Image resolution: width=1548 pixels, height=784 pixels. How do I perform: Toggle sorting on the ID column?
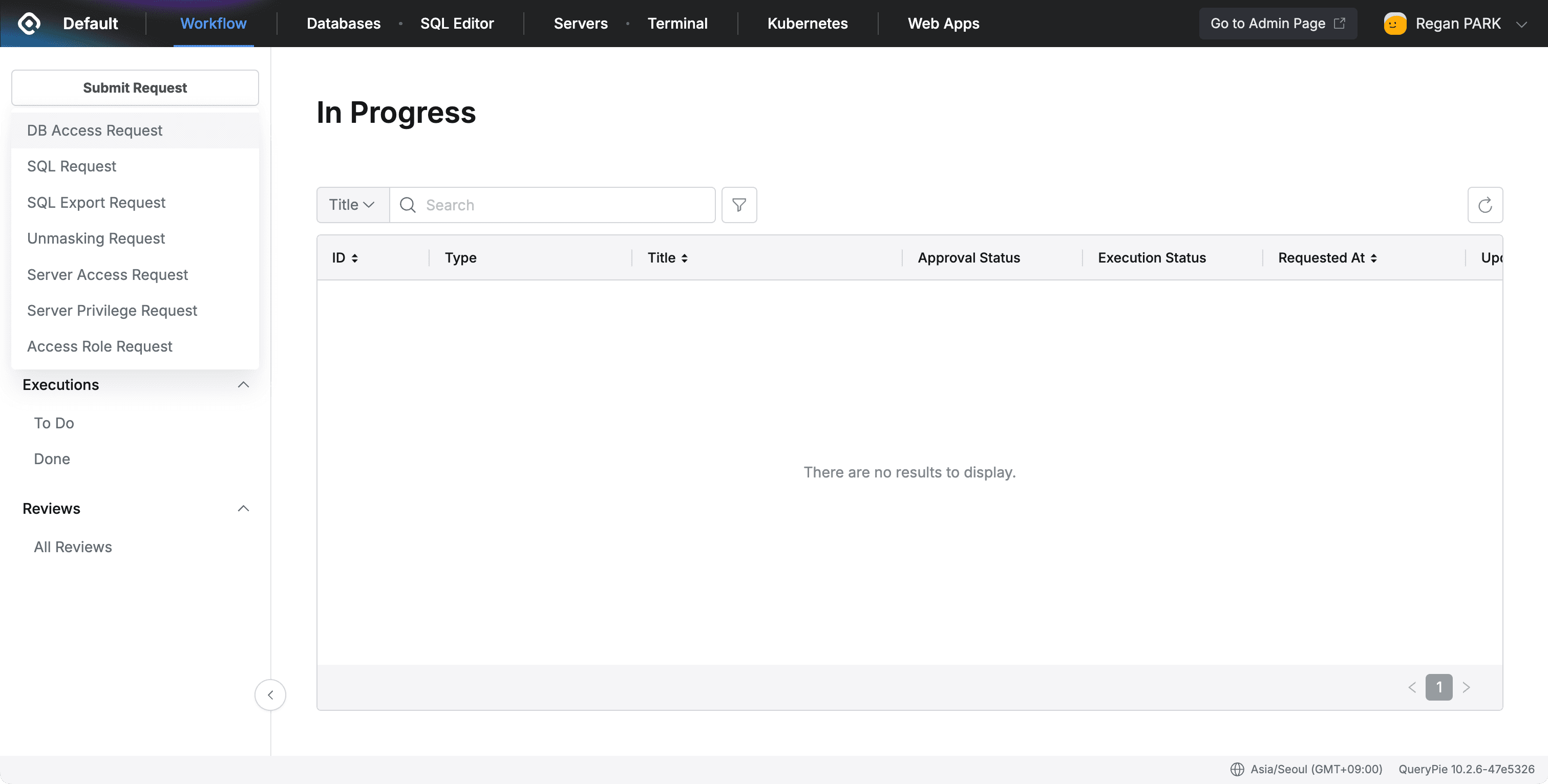[x=353, y=257]
